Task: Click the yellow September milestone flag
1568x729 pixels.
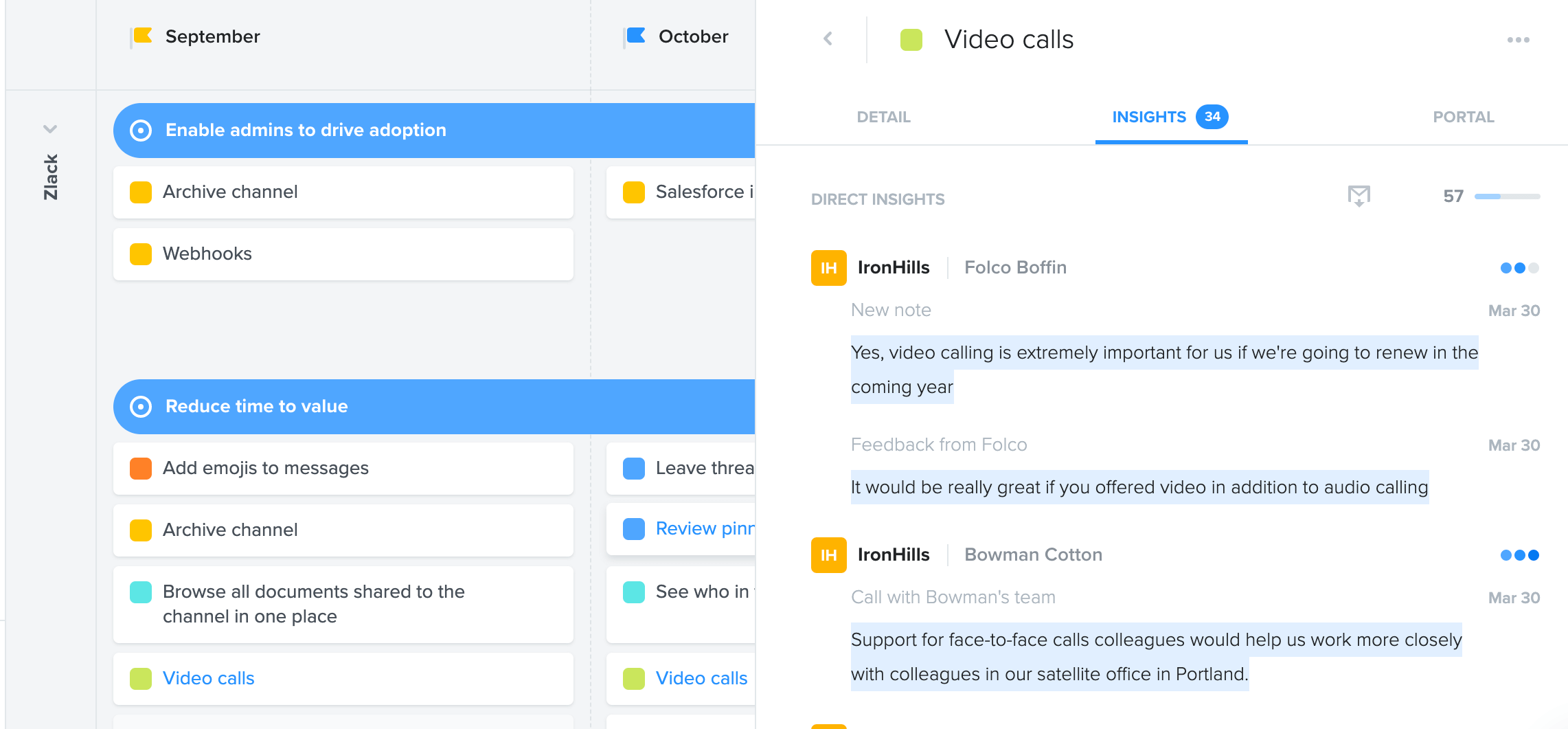Action: pos(142,36)
